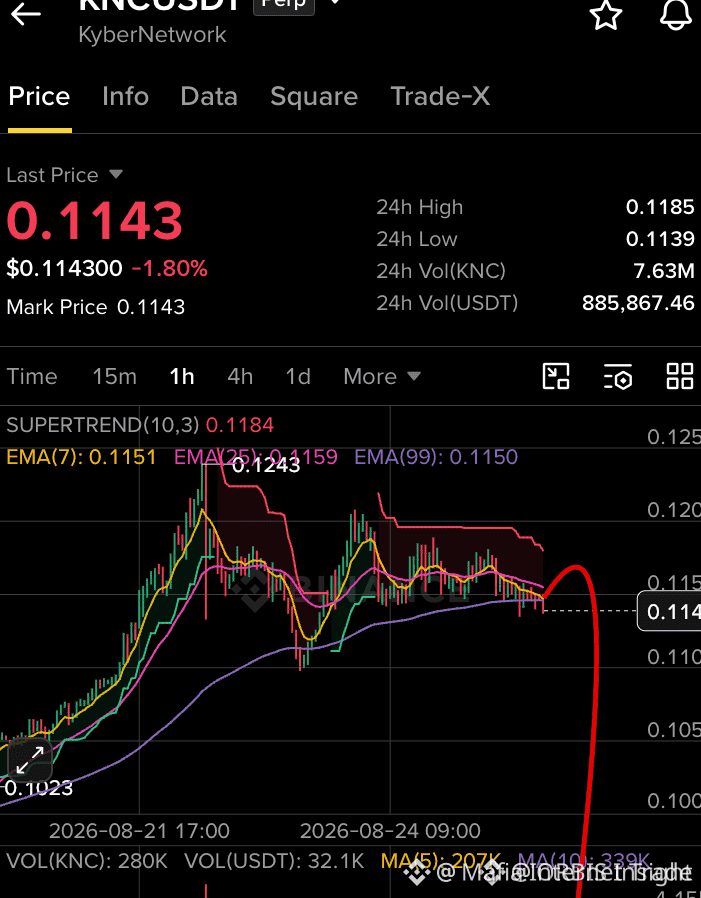Viewport: 701px width, 898px height.
Task: Expand the Last Price dropdown
Action: [x=116, y=174]
